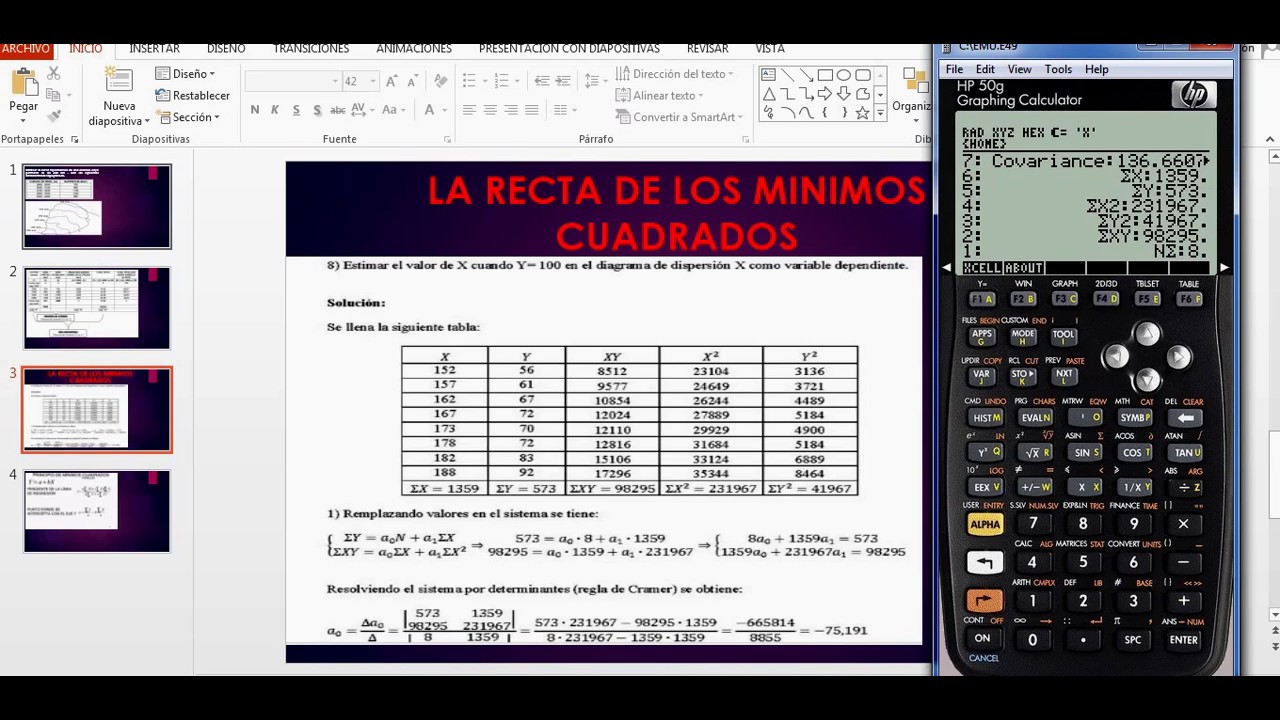The height and width of the screenshot is (720, 1280).
Task: Open the font color A picker
Action: pyautogui.click(x=434, y=110)
